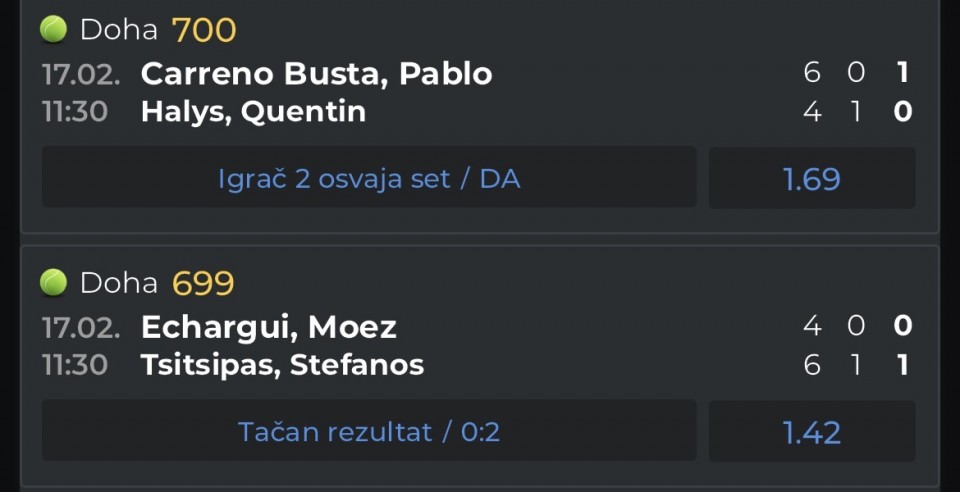Click the Tačan rezultat / 0:2 bet

click(369, 432)
